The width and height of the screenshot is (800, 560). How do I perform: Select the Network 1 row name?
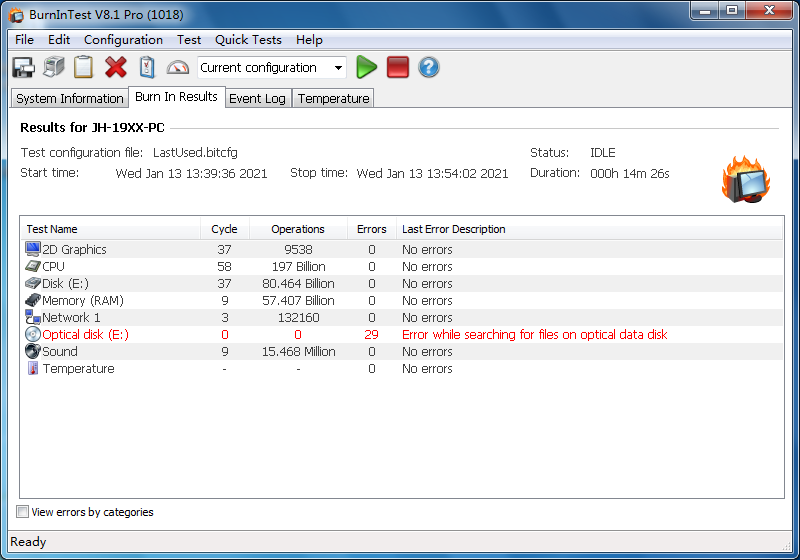click(71, 317)
